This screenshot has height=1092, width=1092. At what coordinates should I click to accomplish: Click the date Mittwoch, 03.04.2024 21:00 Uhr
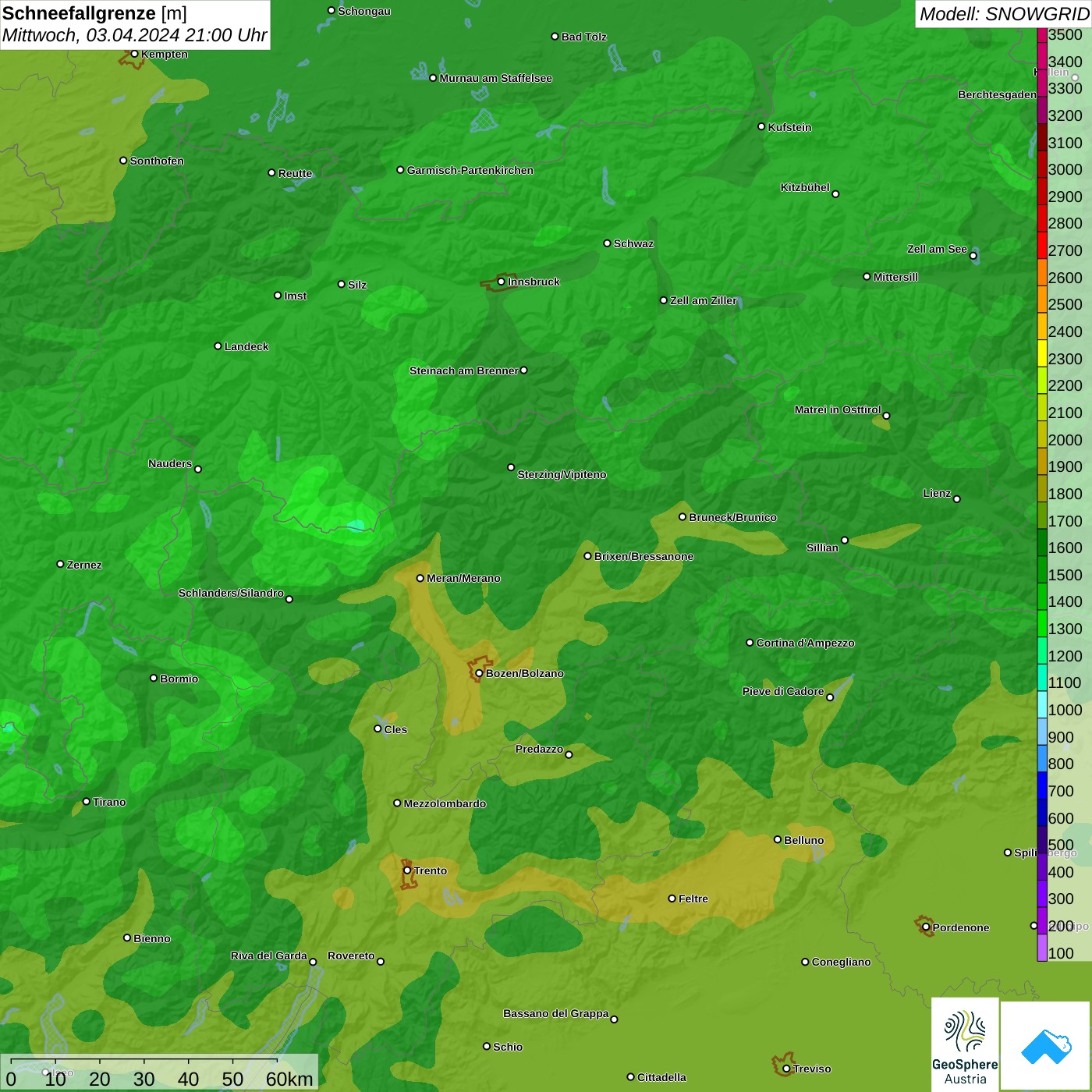[134, 35]
